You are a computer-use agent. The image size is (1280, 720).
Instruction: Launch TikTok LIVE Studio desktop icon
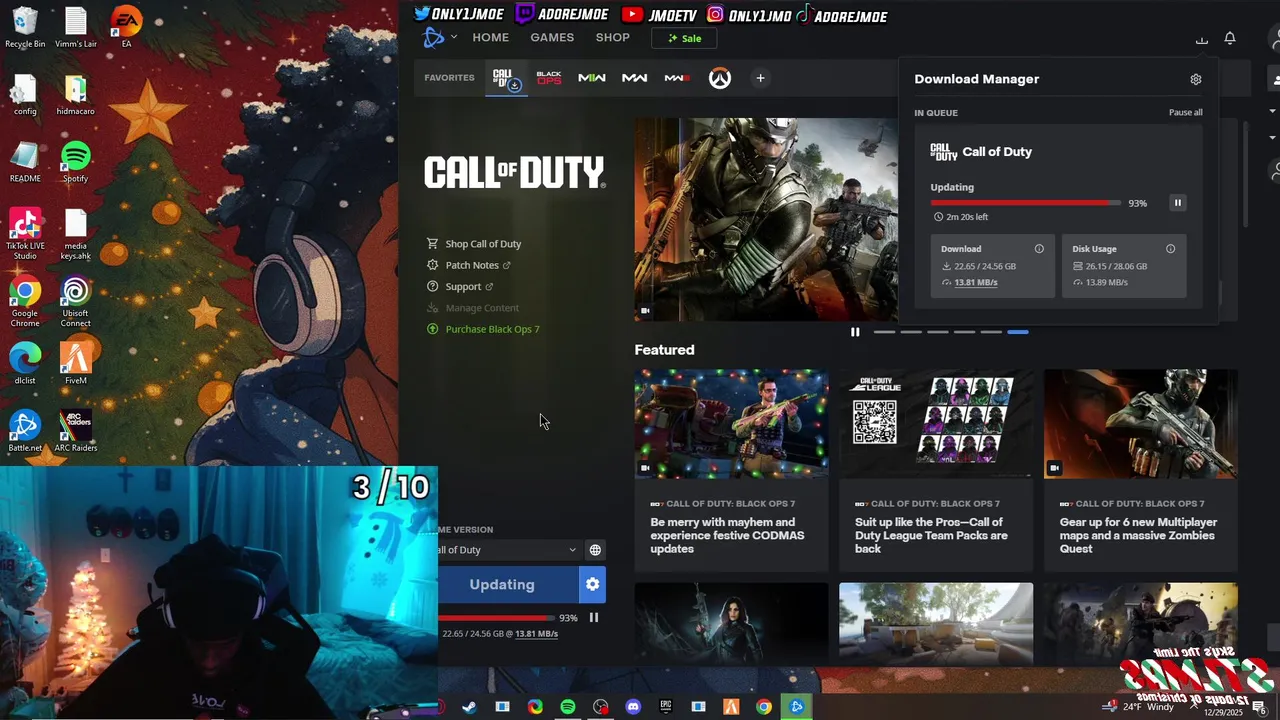click(x=25, y=235)
